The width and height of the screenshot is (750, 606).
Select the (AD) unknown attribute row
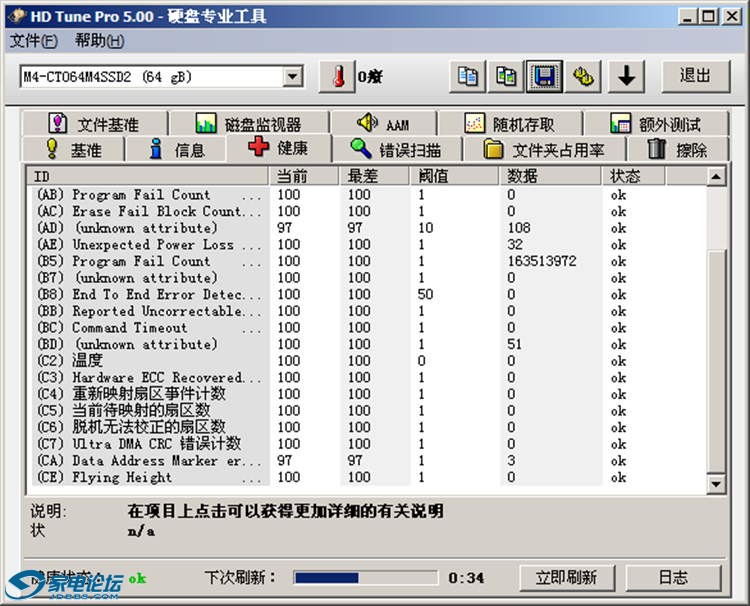(x=366, y=228)
